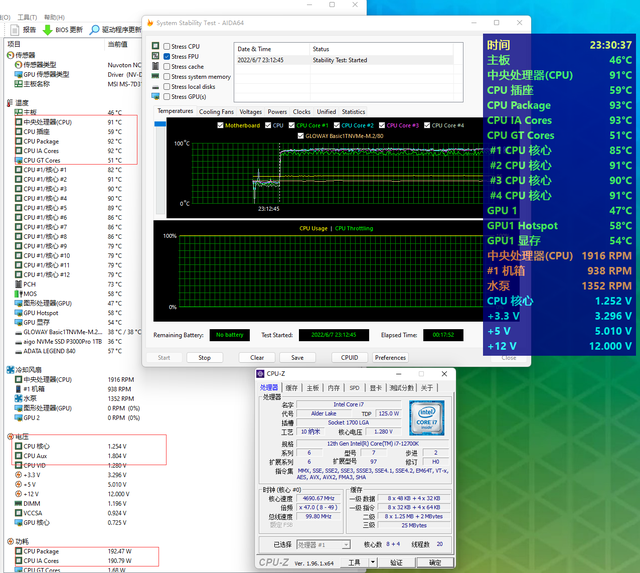Switch to the Cooling Fans tab
This screenshot has height=573, width=640.
tap(216, 112)
